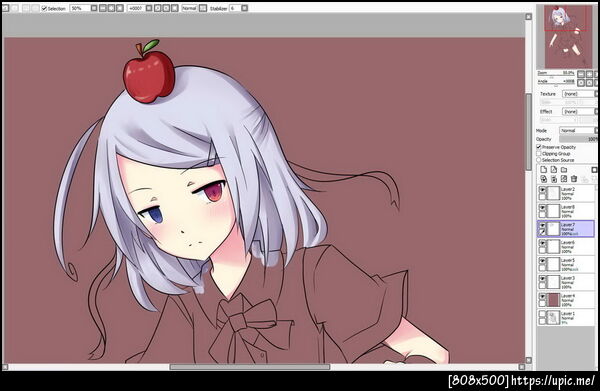Select Layer5 in the layer list
Screen dimensions: 600x391
pos(566,264)
